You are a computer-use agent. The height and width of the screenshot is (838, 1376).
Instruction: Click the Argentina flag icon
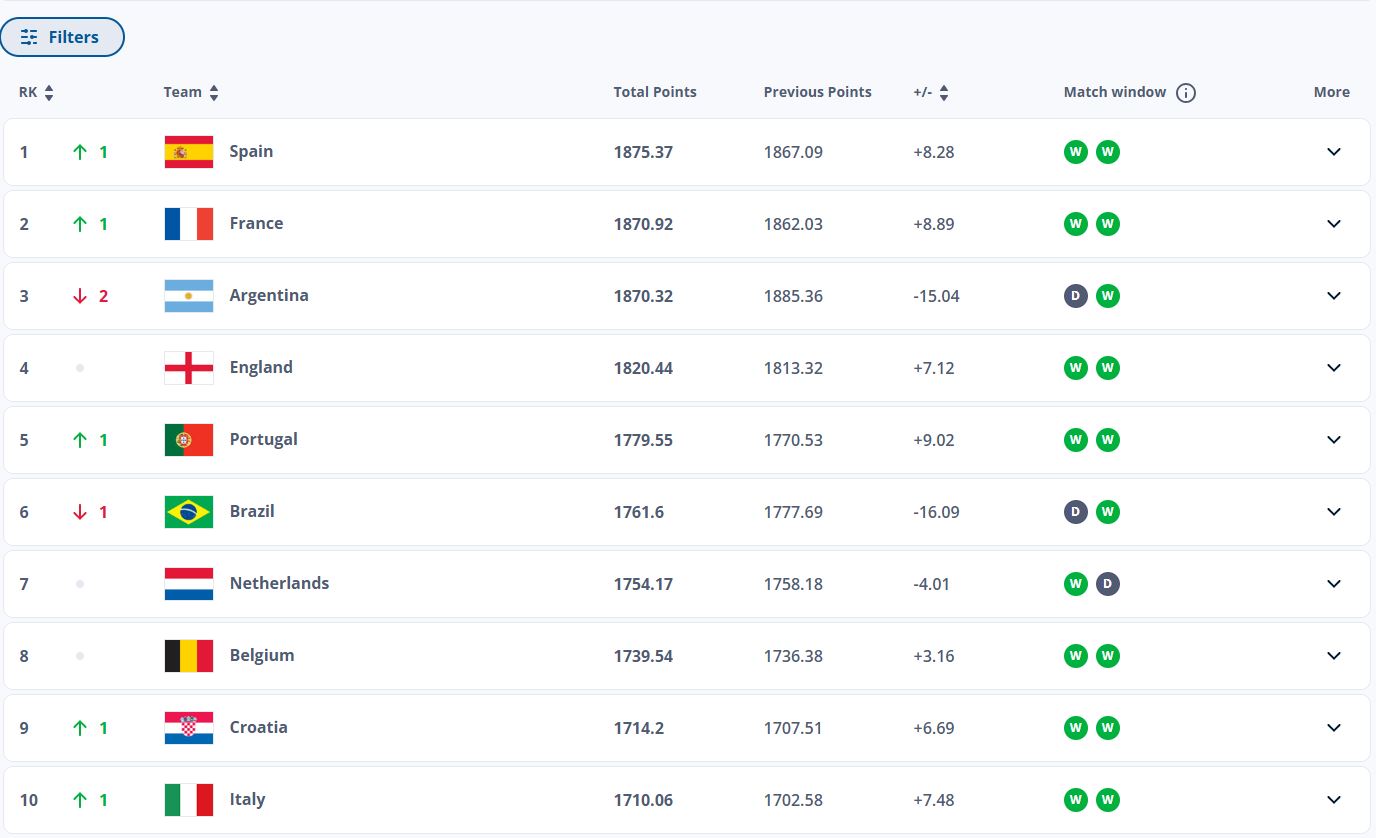189,296
